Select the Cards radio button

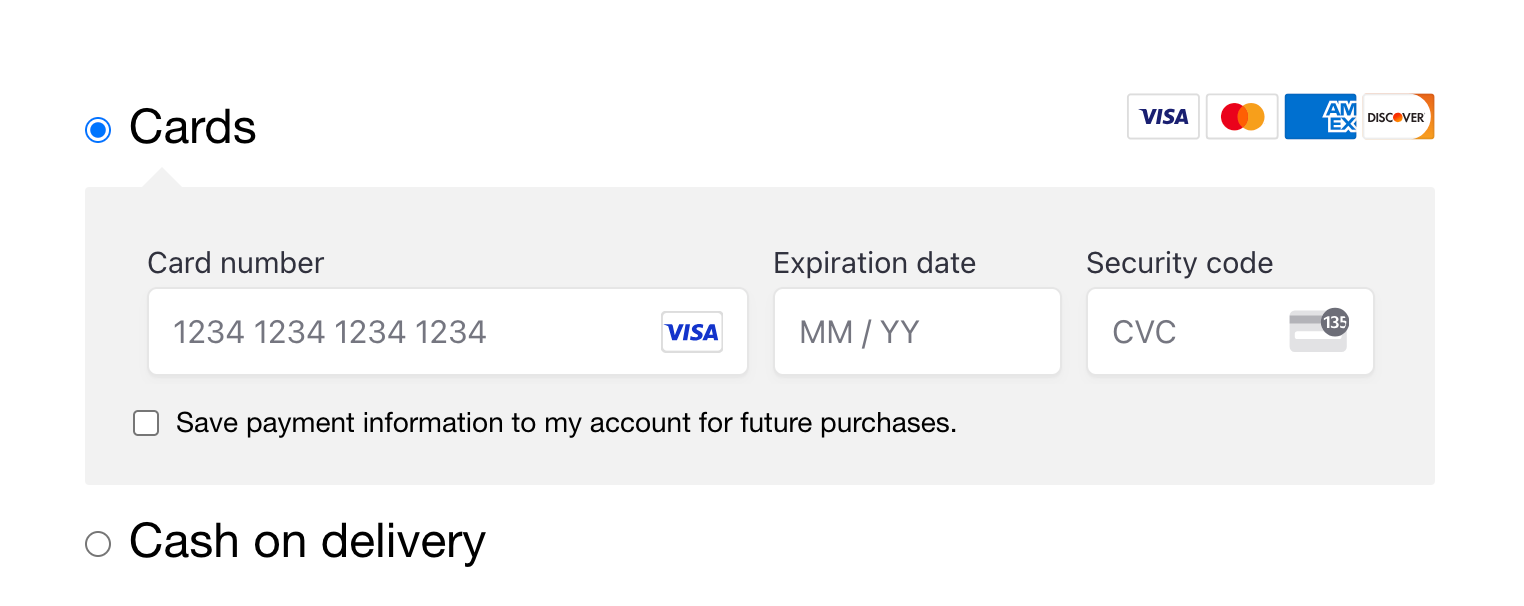[x=98, y=130]
